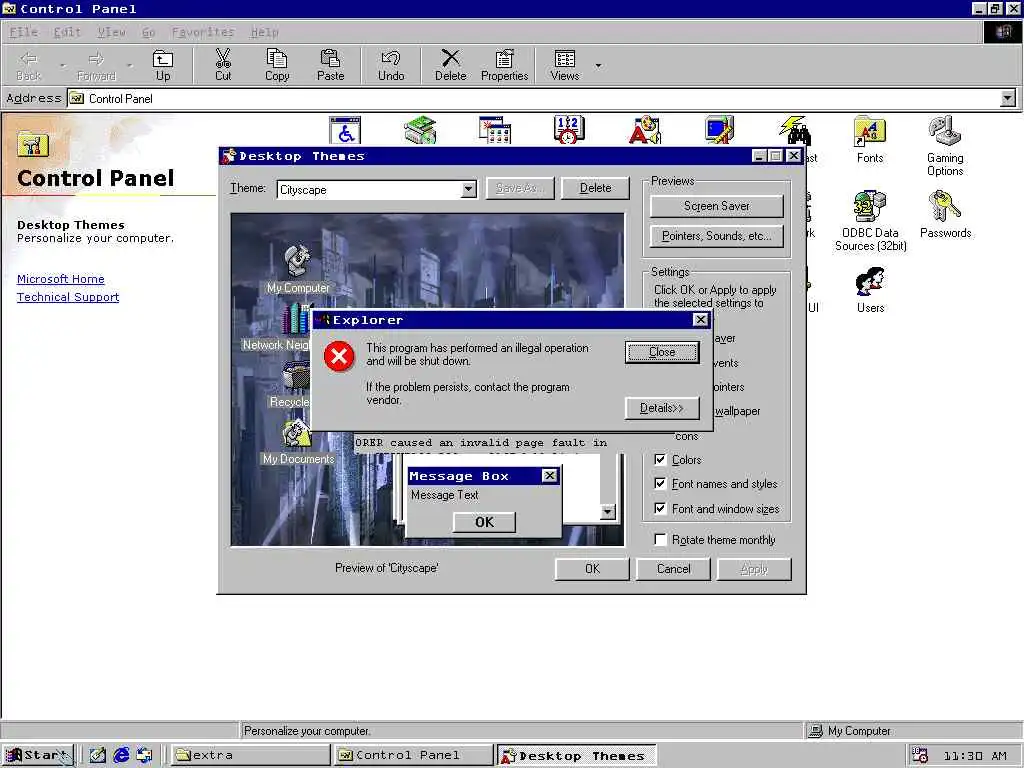Image resolution: width=1024 pixels, height=768 pixels.
Task: Click the Apply button in Desktop Themes
Action: (754, 569)
